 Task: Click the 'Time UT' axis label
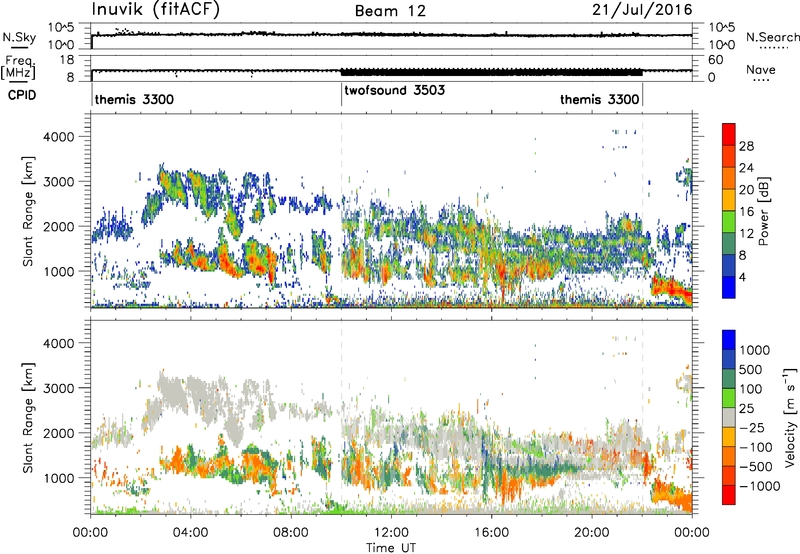[391, 548]
